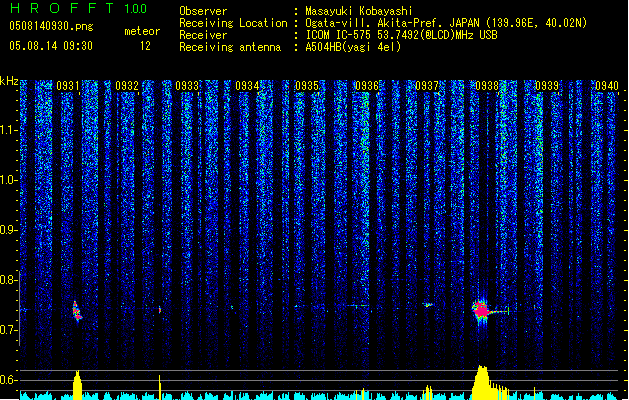Screen dimensions: 629x400
Task: Click the Receiving antenna label
Action: tap(230, 47)
